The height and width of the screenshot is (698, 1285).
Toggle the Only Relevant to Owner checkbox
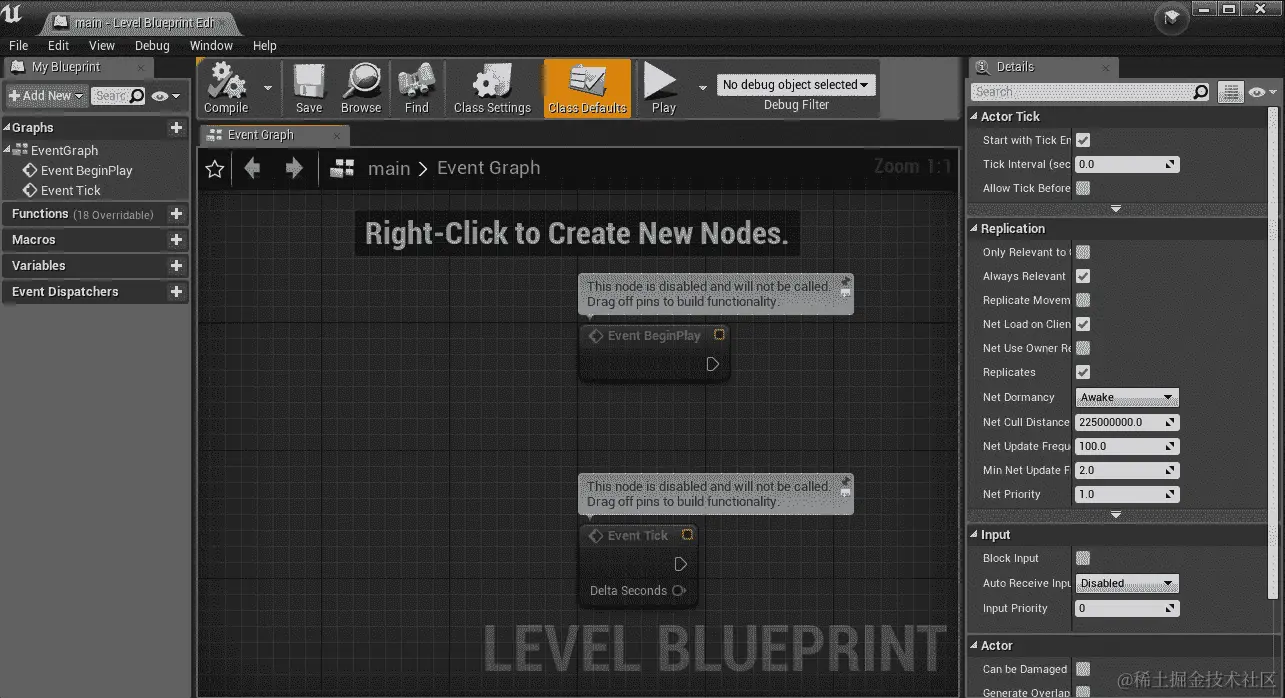click(x=1083, y=252)
